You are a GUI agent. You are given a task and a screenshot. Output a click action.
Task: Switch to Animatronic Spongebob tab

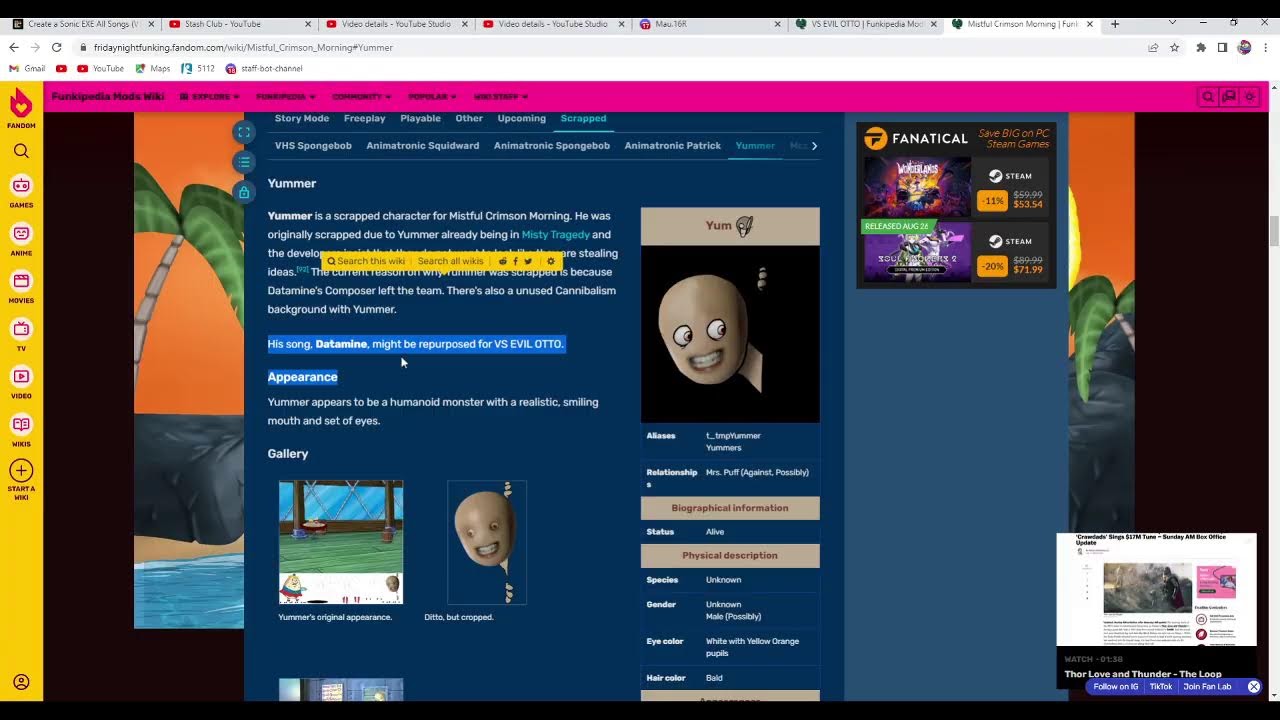pos(552,146)
